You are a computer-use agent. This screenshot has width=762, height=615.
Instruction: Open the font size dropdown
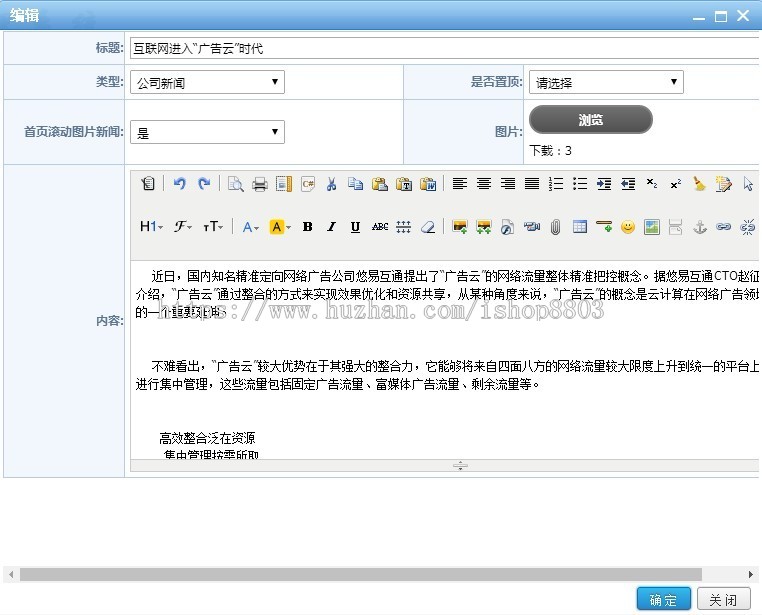(213, 226)
